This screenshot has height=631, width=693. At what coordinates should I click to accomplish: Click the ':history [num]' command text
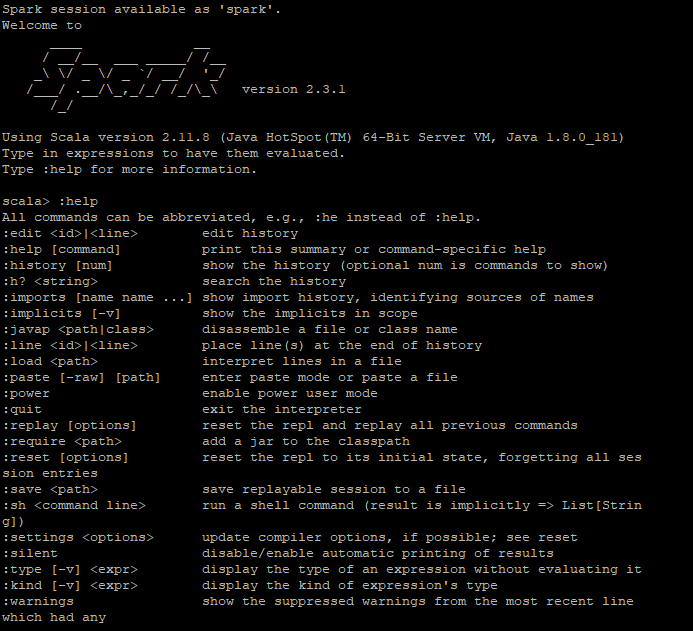[57, 266]
